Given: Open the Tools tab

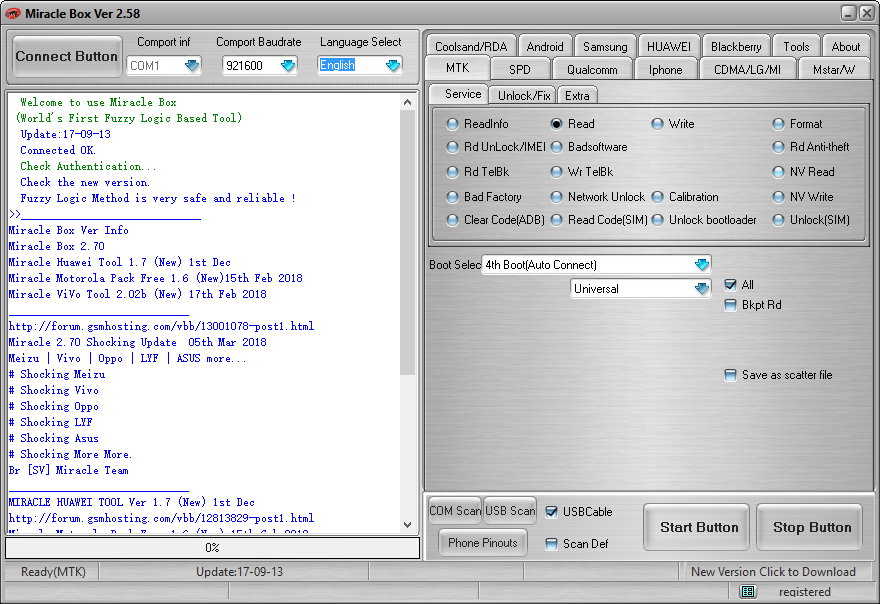Looking at the screenshot, I should pyautogui.click(x=796, y=46).
